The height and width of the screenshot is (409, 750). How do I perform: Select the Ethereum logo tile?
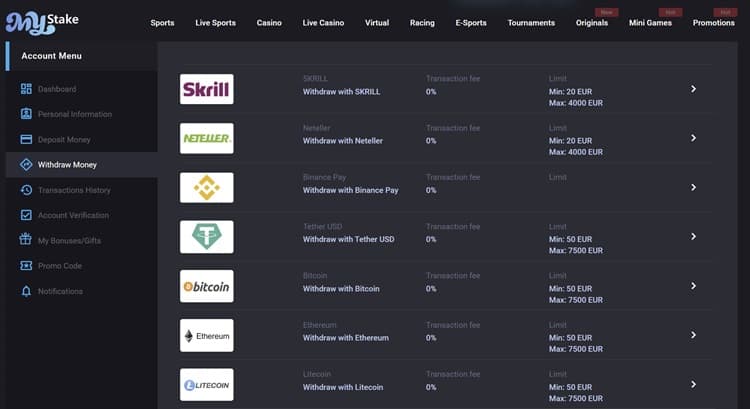pyautogui.click(x=207, y=335)
